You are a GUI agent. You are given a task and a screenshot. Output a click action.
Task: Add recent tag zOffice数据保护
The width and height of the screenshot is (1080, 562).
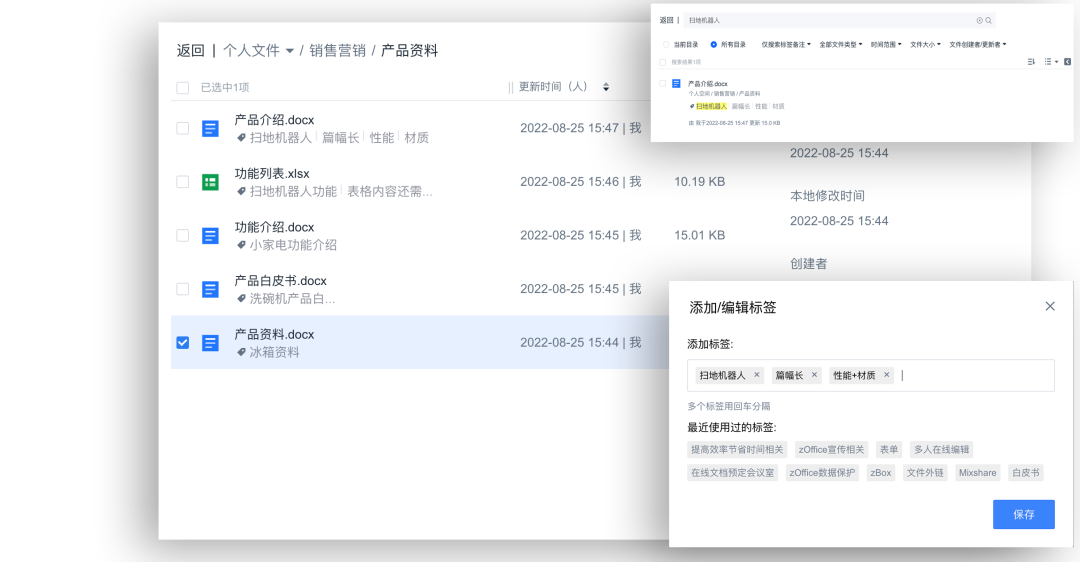[822, 473]
